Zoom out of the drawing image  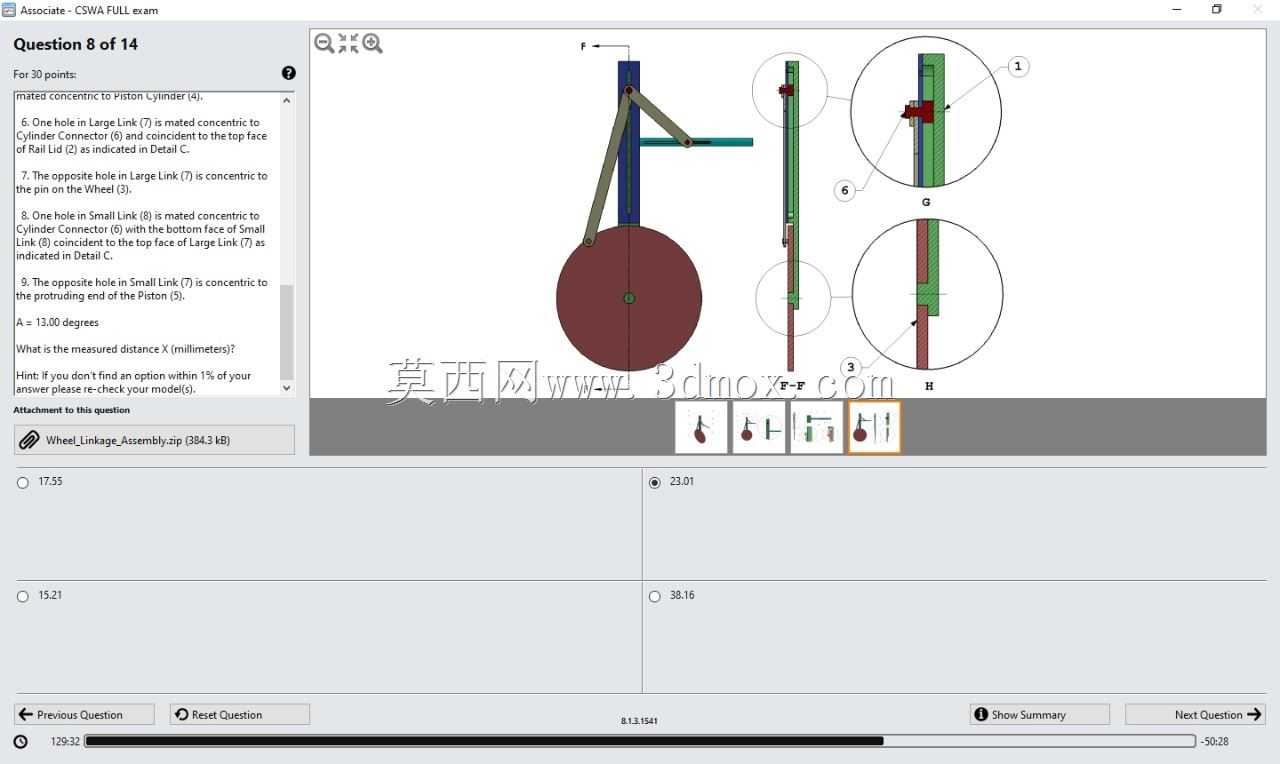[324, 43]
